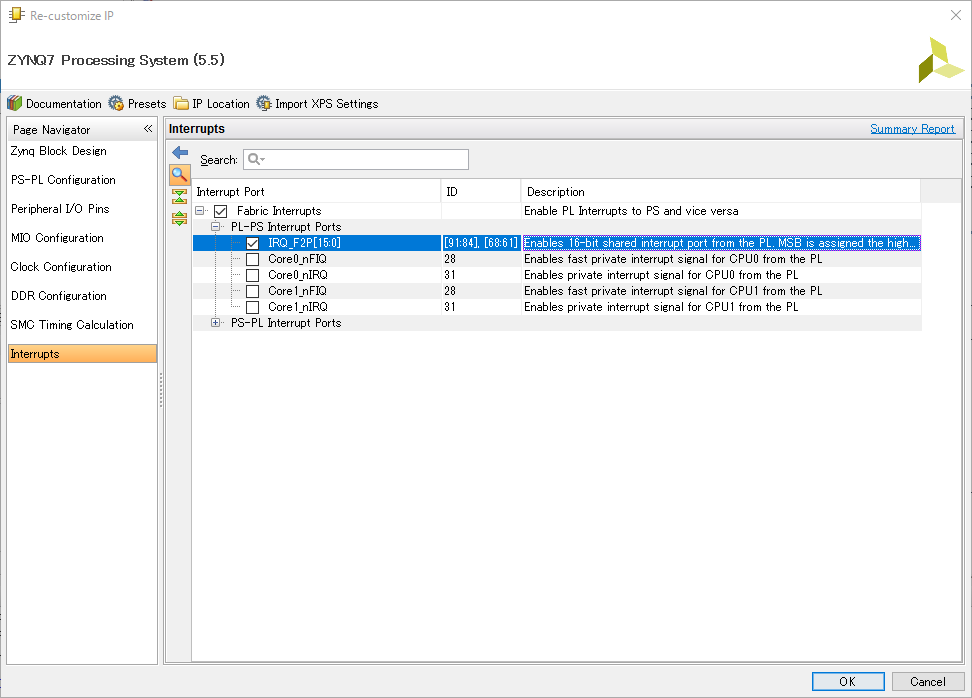
Task: Click the OK button
Action: pyautogui.click(x=848, y=681)
